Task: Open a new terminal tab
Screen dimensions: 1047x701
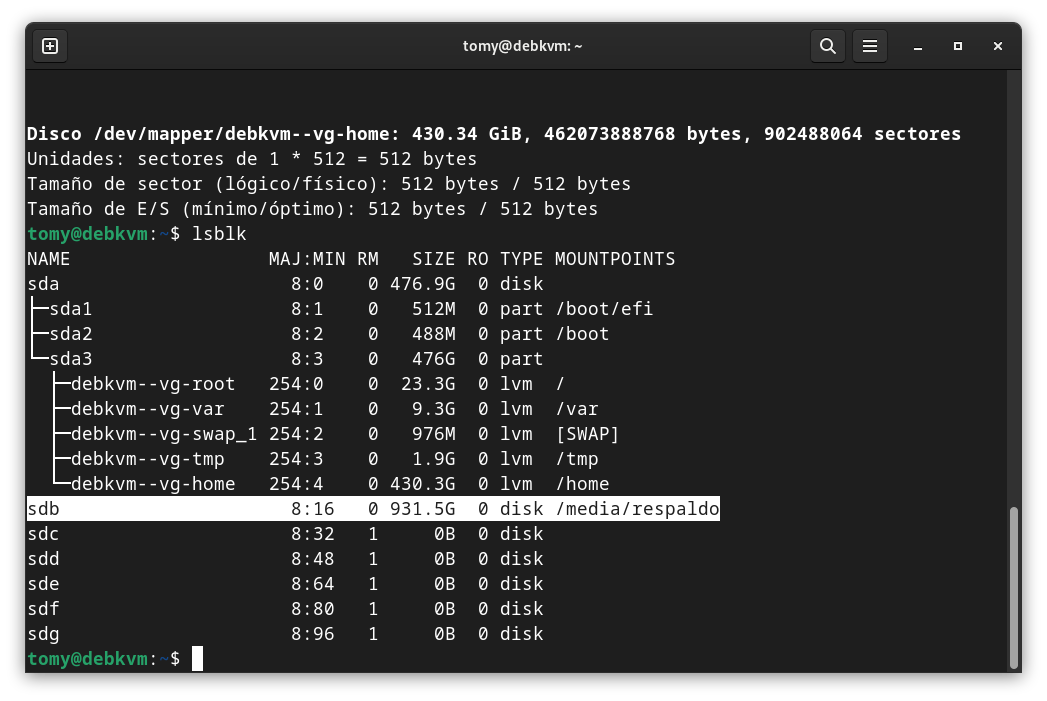Action: point(50,46)
